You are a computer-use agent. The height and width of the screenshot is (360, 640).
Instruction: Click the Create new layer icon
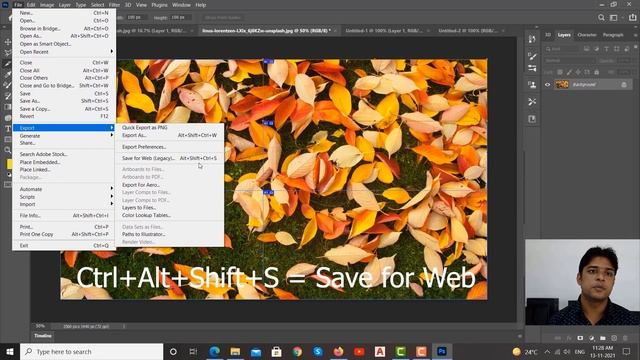[614, 338]
